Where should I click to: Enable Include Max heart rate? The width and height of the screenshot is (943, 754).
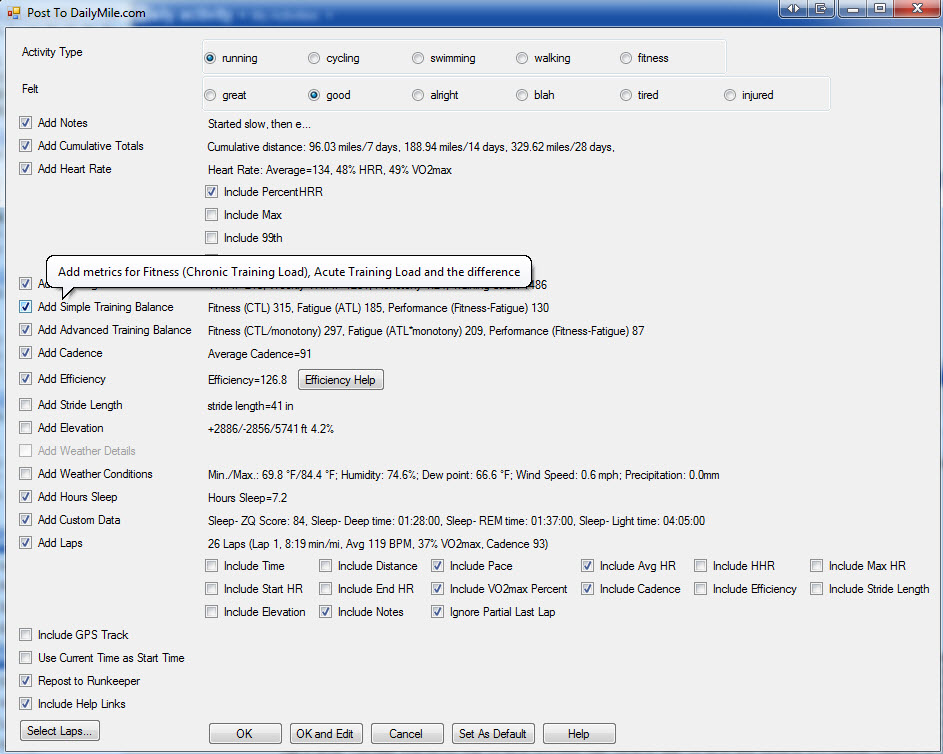point(211,215)
